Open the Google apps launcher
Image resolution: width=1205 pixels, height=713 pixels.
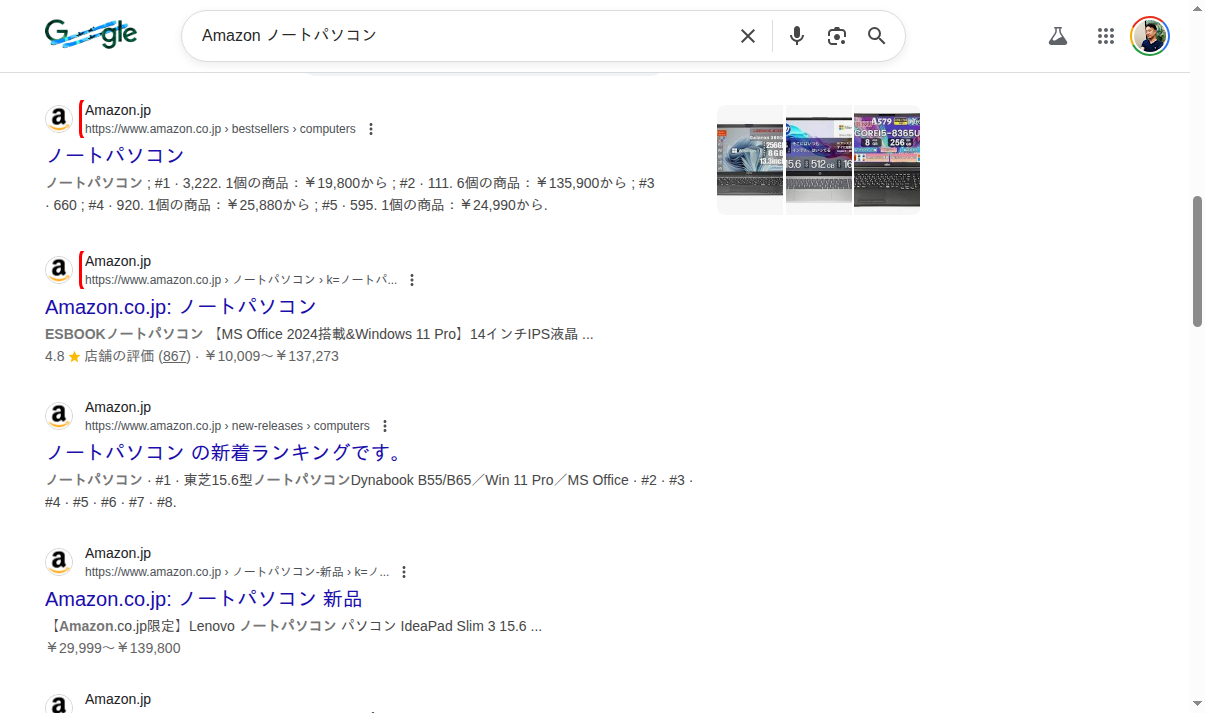tap(1106, 35)
